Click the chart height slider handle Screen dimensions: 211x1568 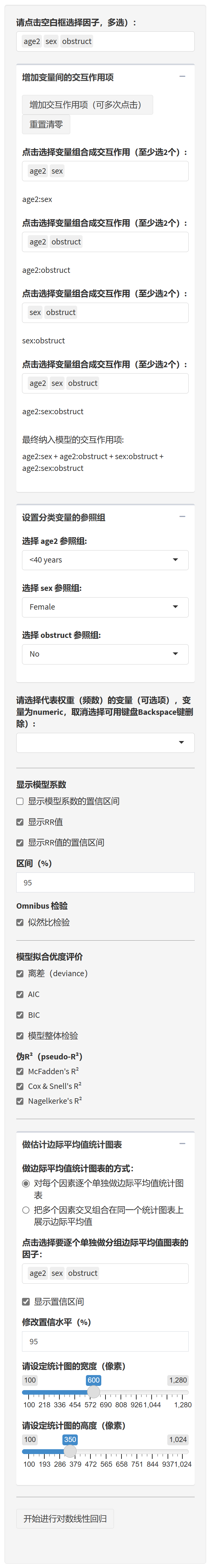tap(70, 1452)
